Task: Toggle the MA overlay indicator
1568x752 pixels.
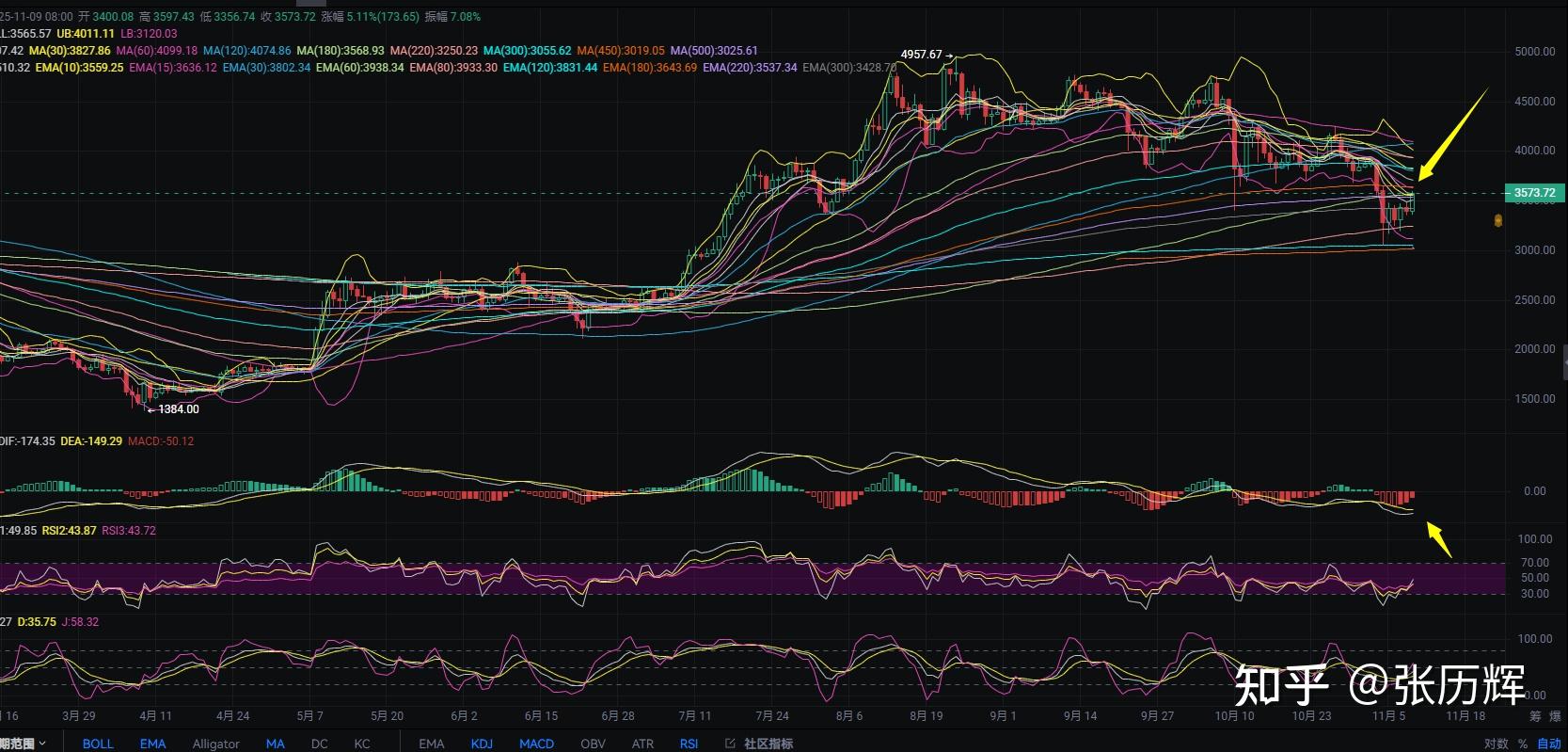Action: coord(275,744)
